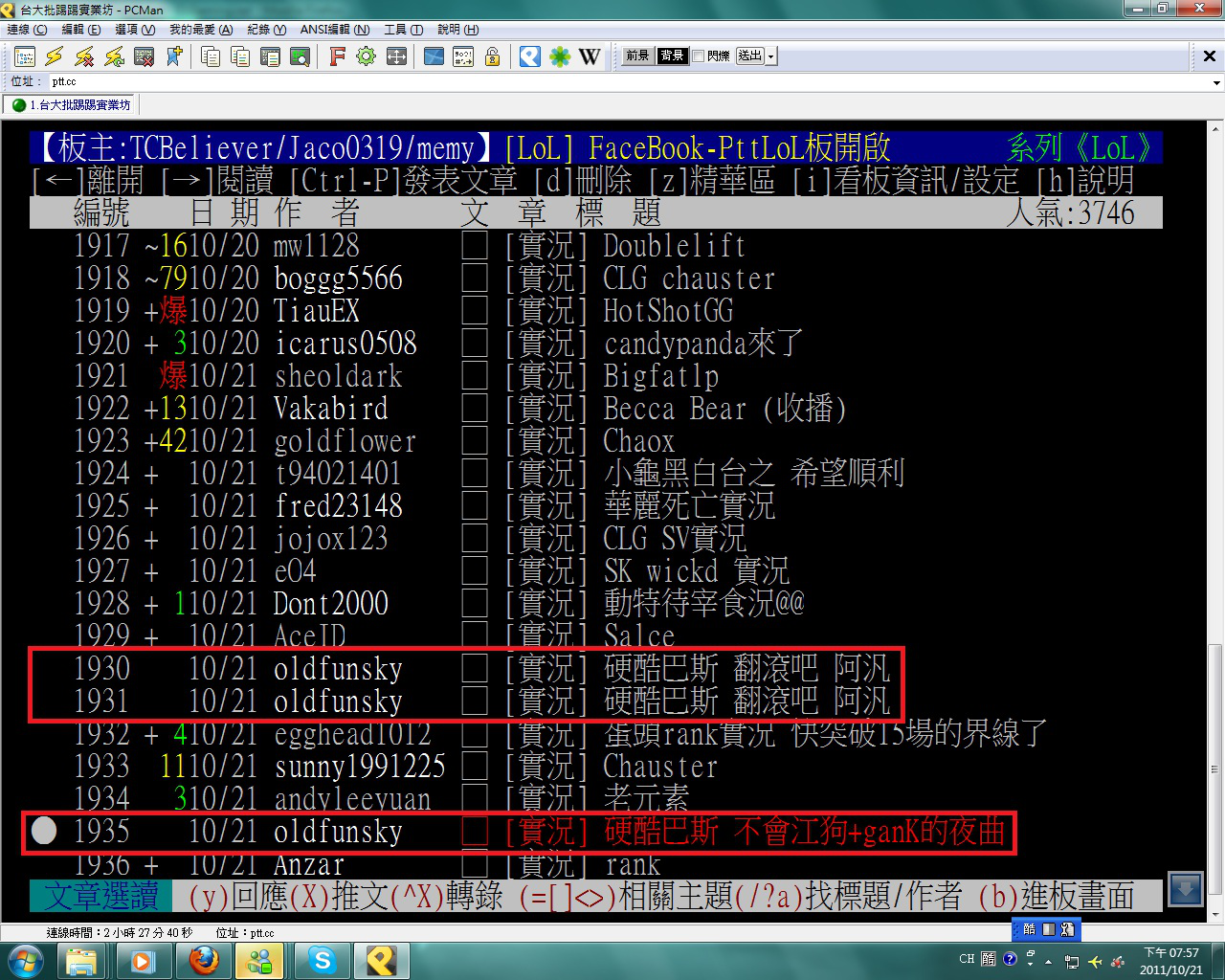Viewport: 1225px width, 980px height.
Task: Click the CH language indicator in tray
Action: coord(967,959)
